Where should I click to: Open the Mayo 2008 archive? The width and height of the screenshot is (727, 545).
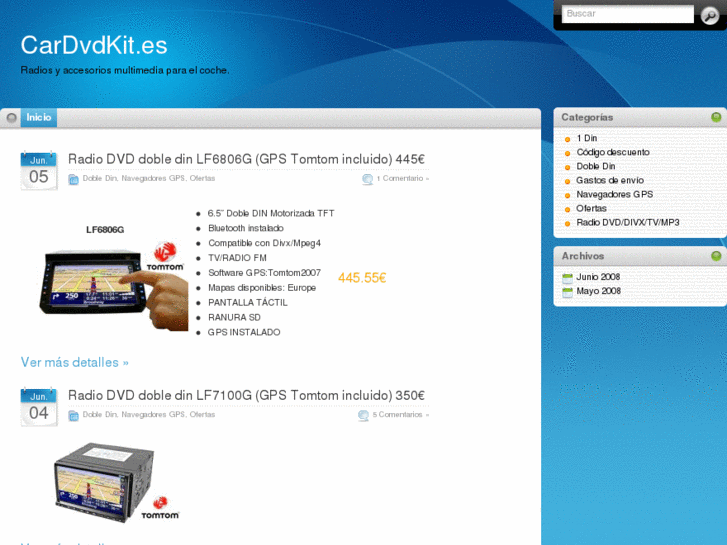point(598,291)
